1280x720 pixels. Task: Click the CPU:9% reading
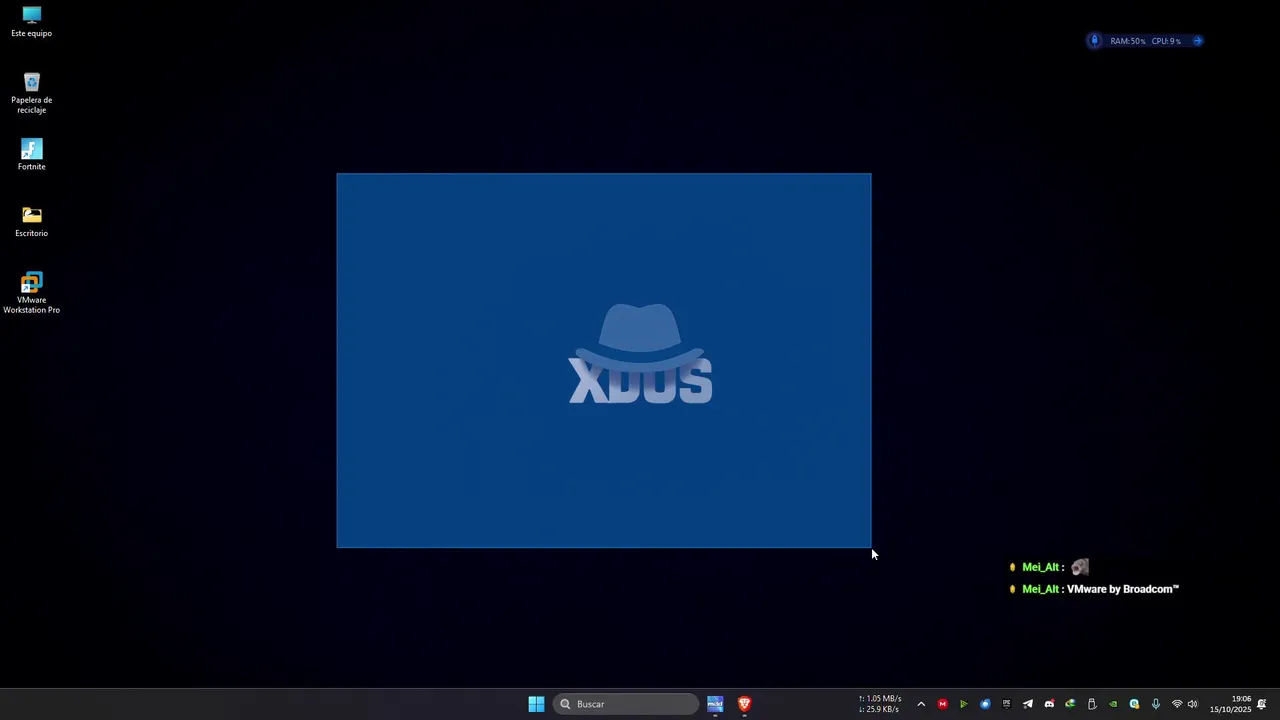tap(1166, 41)
